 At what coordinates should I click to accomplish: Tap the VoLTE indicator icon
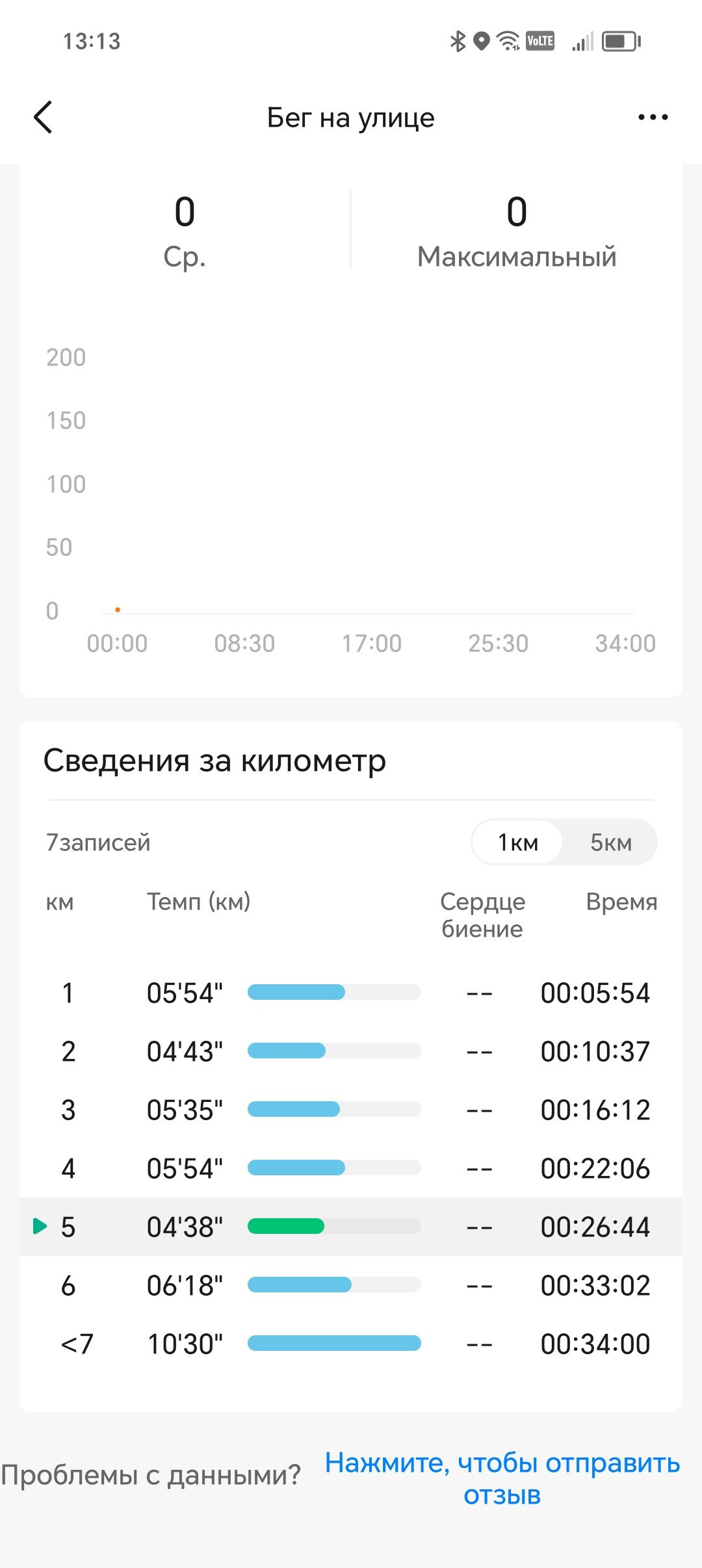(x=540, y=42)
